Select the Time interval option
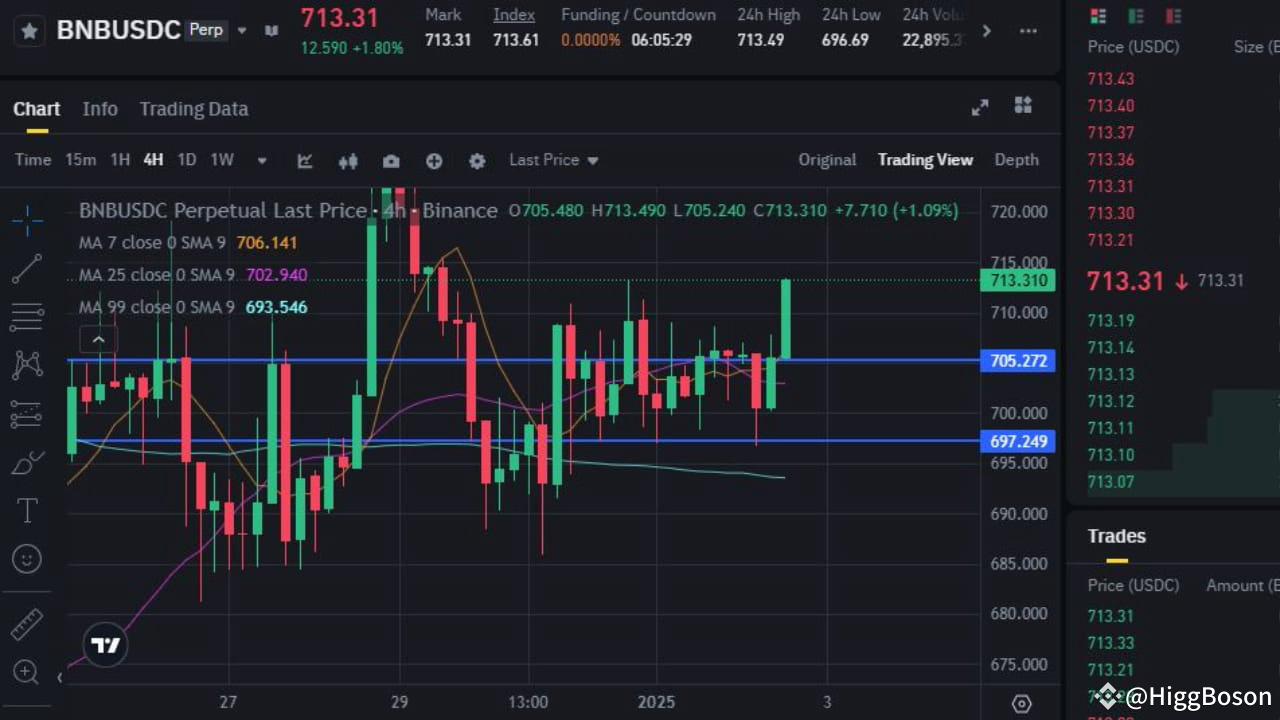The width and height of the screenshot is (1280, 720). [x=33, y=160]
